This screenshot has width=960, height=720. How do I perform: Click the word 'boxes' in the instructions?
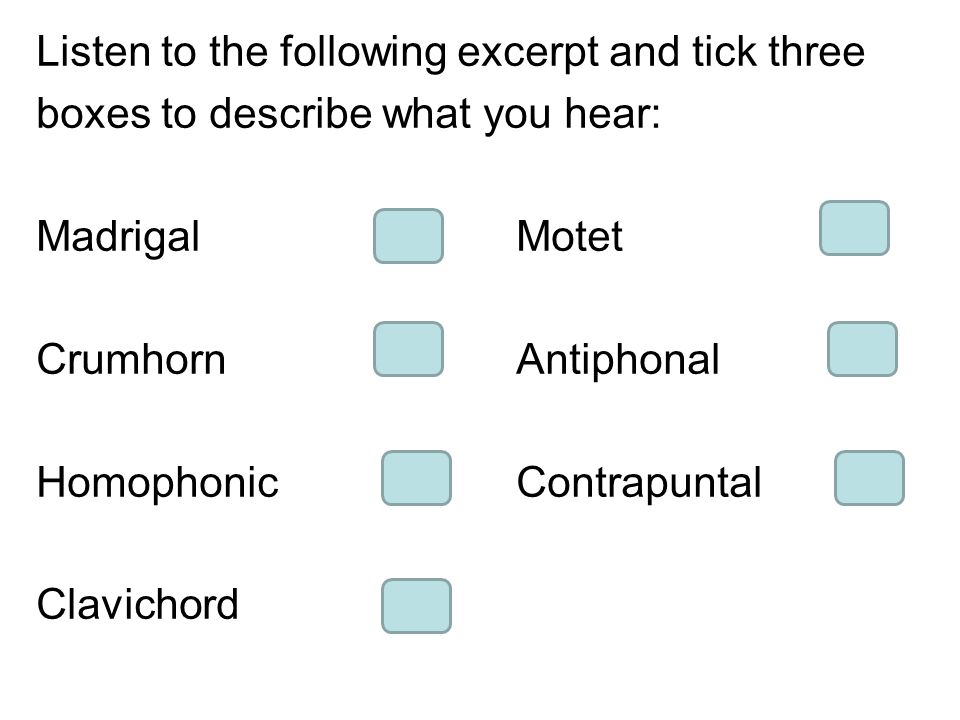(x=94, y=114)
